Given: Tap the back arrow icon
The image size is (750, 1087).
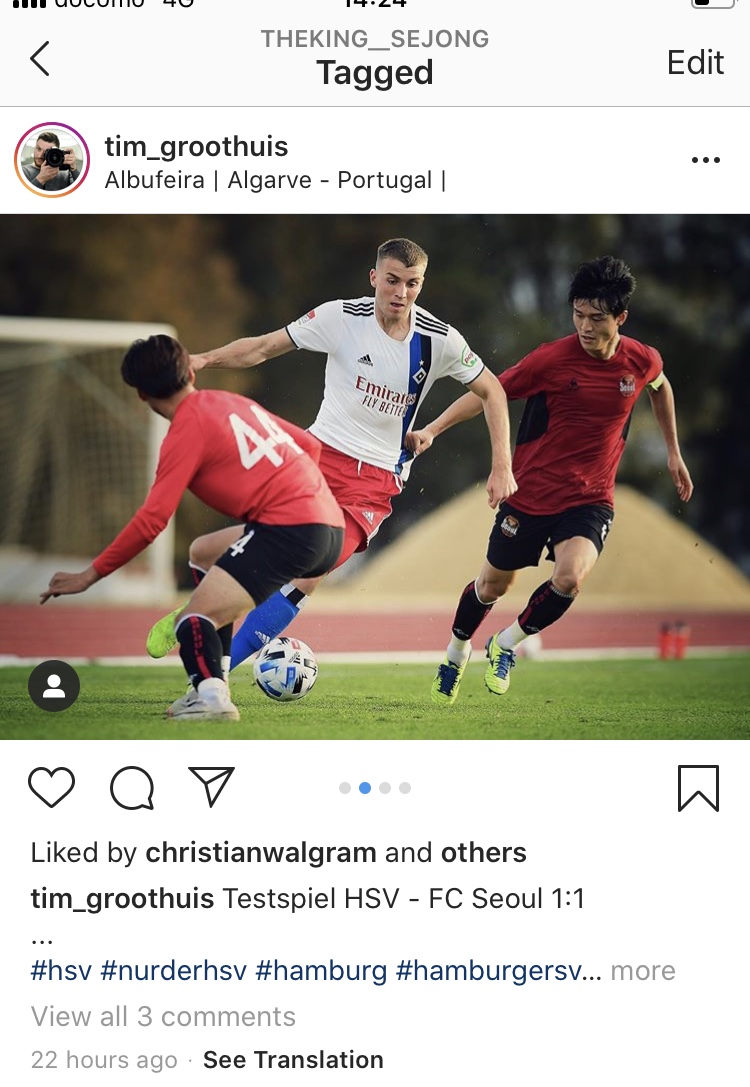Looking at the screenshot, I should click(x=40, y=58).
